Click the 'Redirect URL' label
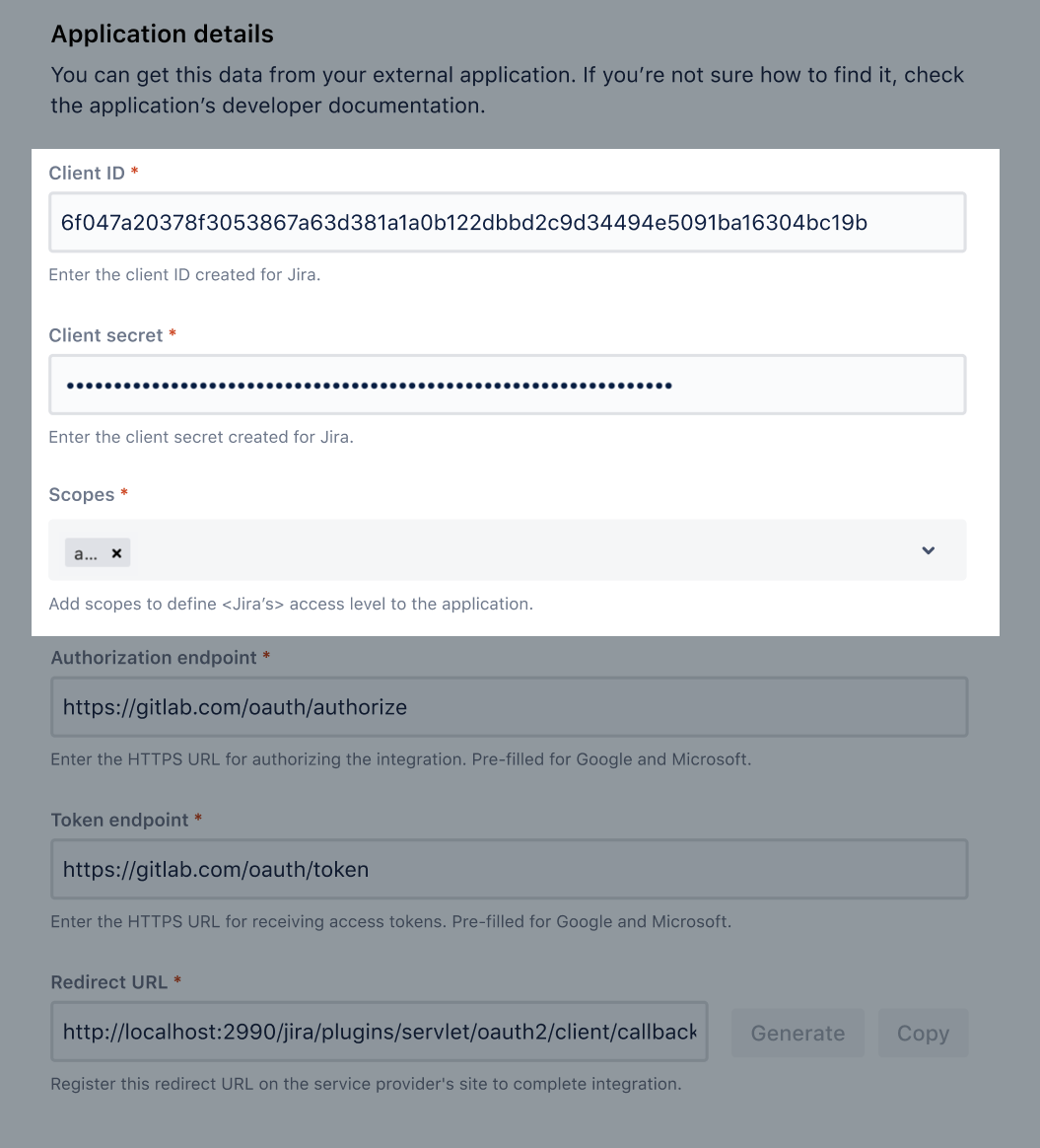 [108, 982]
